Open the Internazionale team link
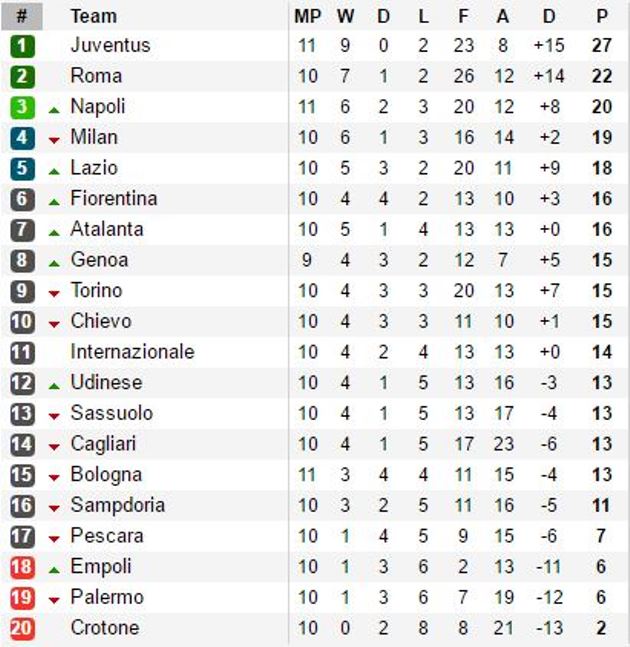The height and width of the screenshot is (647, 630). [132, 352]
